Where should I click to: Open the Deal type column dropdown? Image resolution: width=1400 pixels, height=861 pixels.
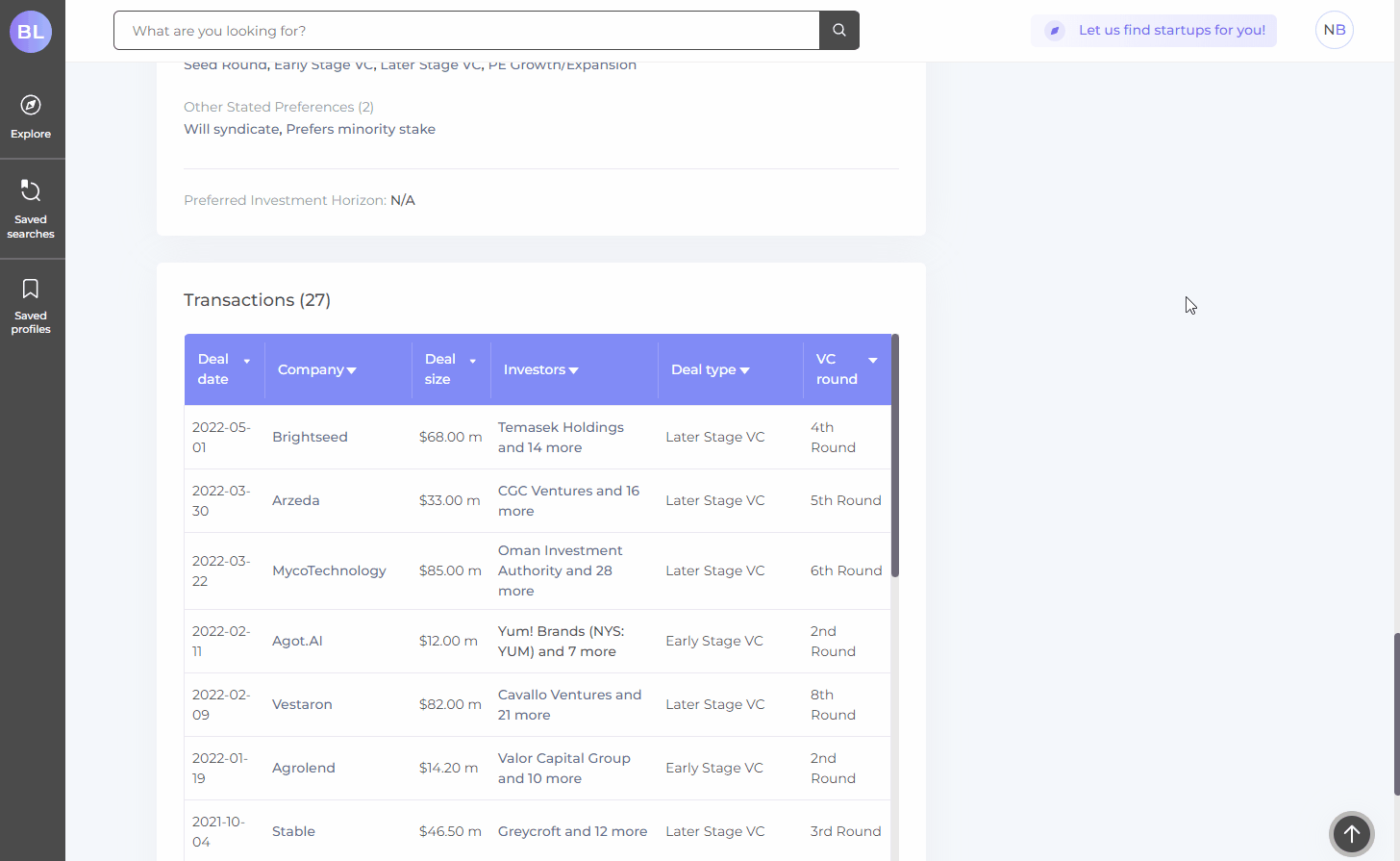coord(744,370)
